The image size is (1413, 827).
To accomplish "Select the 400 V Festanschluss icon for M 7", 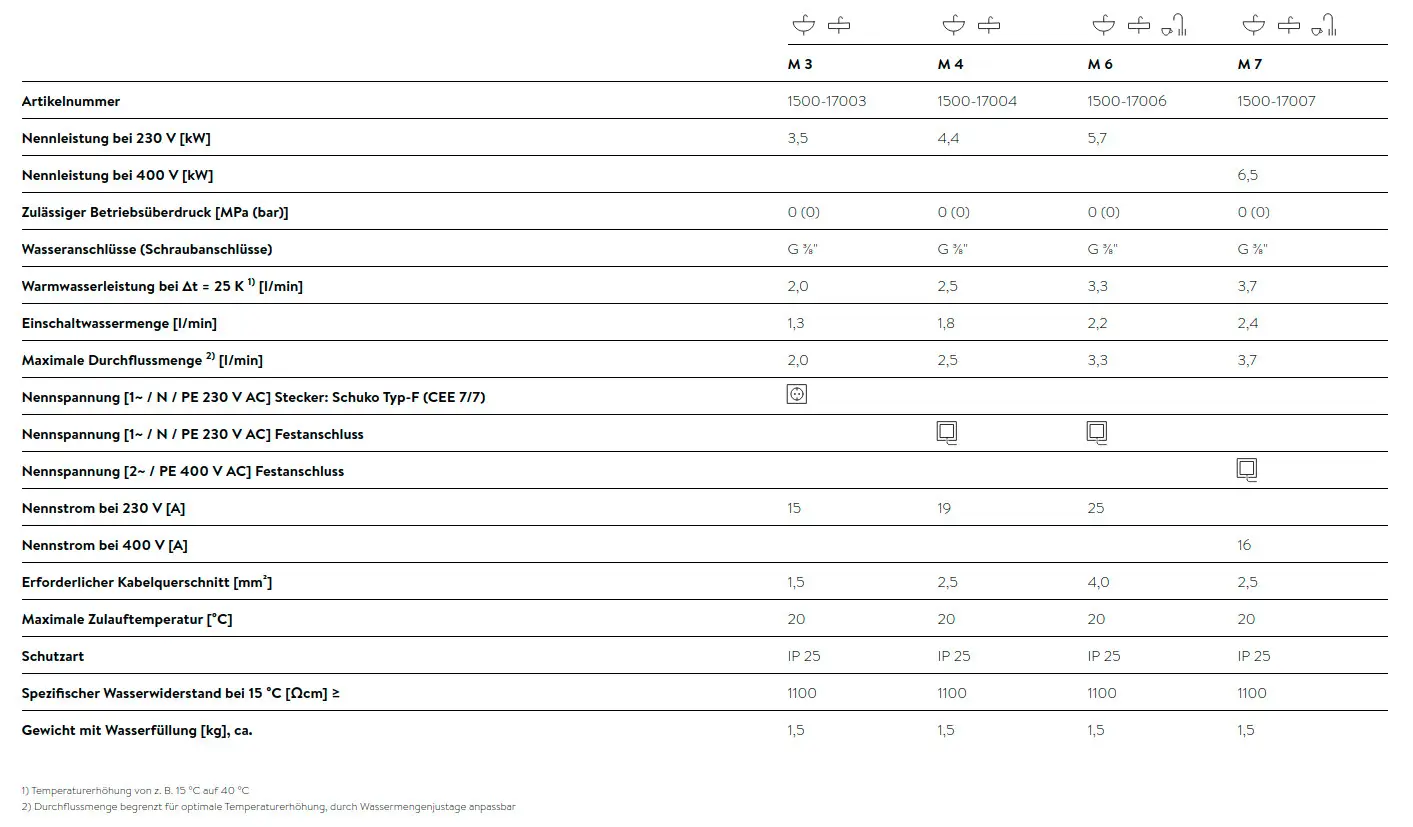I will click(1247, 470).
